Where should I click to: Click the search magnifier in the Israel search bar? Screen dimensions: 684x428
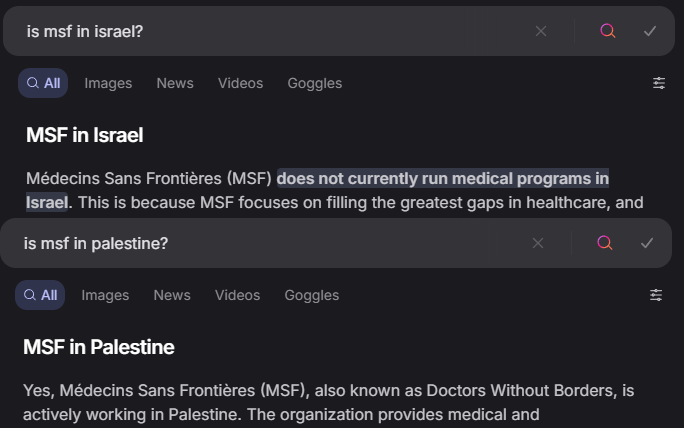coord(608,31)
